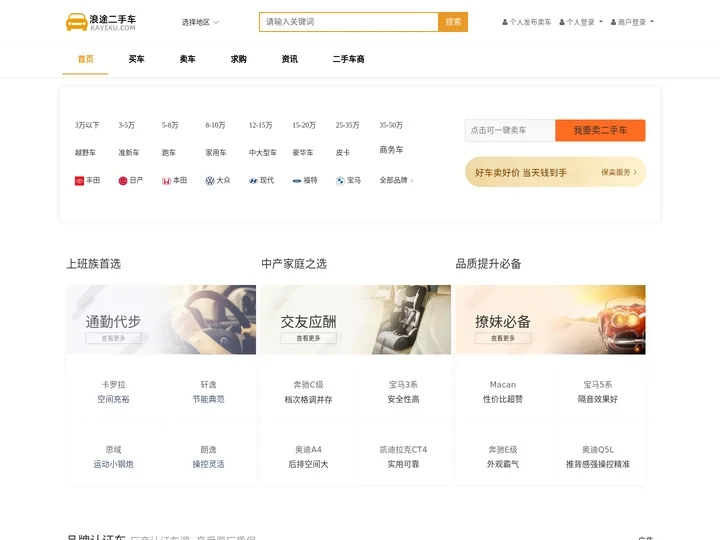Viewport: 720px width, 540px height.
Task: Open 保卖服务 on the gold banner
Action: [619, 172]
